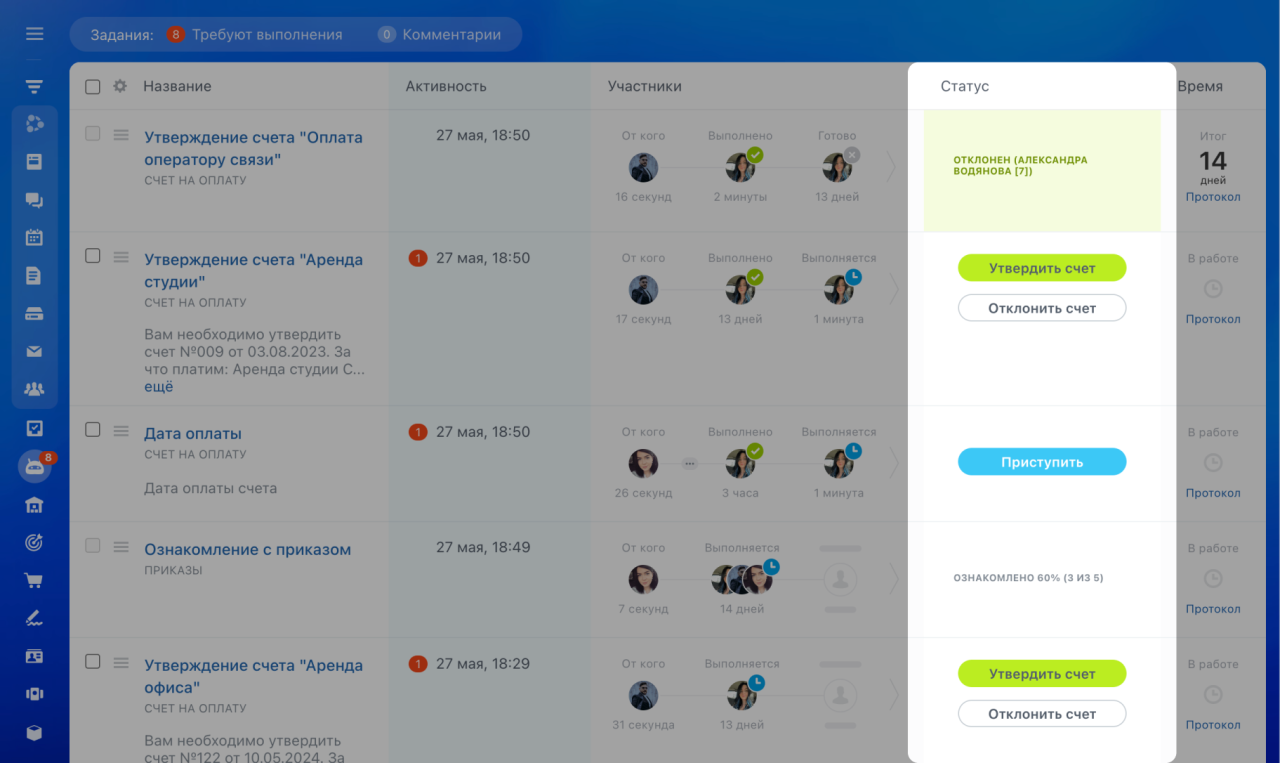The image size is (1280, 763).
Task: Open the shopping cart icon in sidebar
Action: point(34,580)
